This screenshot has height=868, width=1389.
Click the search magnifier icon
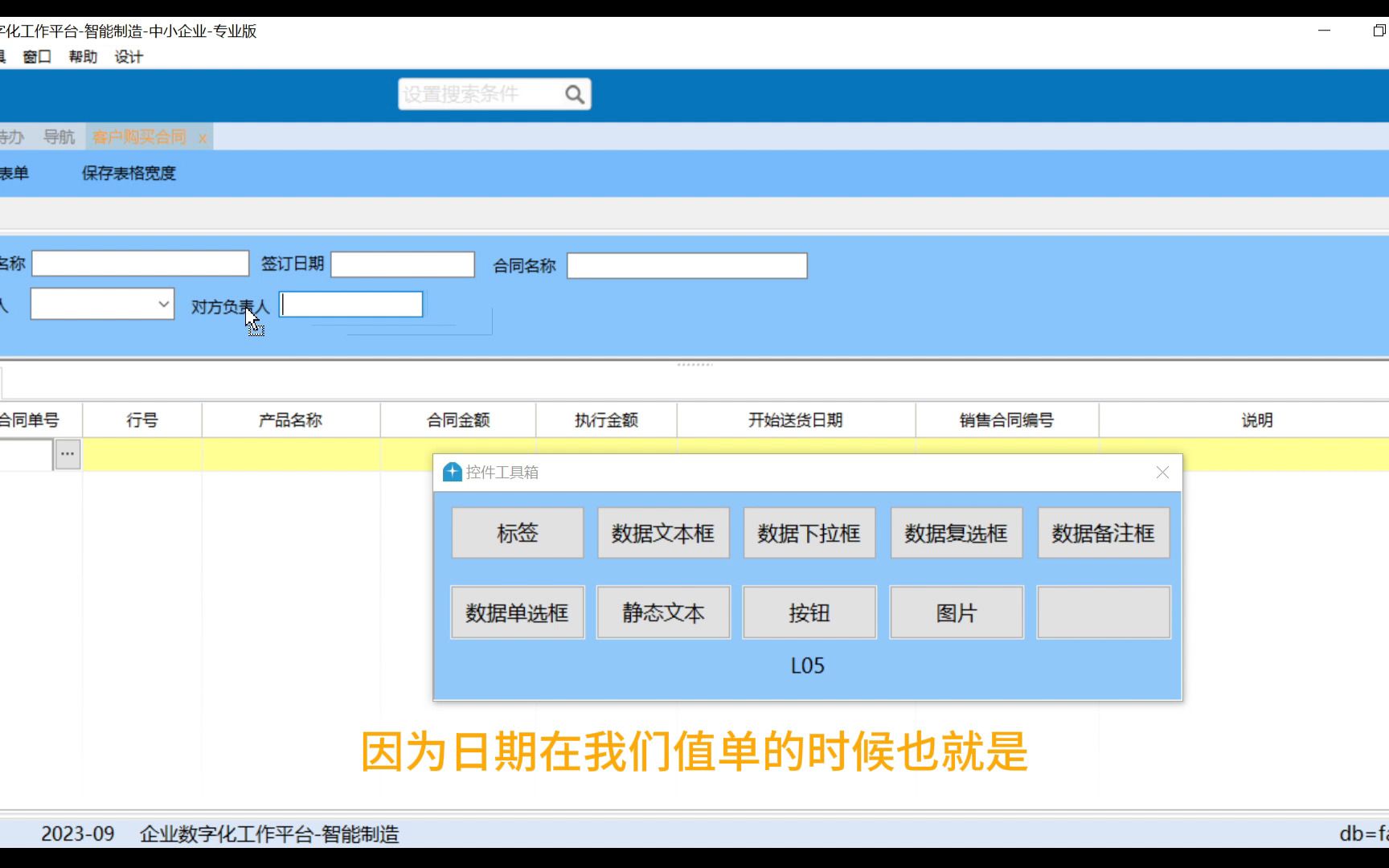(574, 93)
